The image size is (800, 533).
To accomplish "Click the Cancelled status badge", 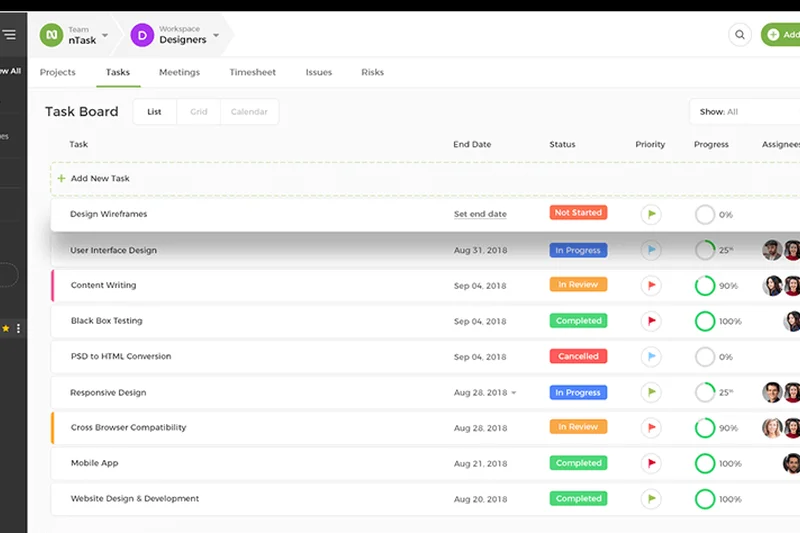I will pos(578,356).
